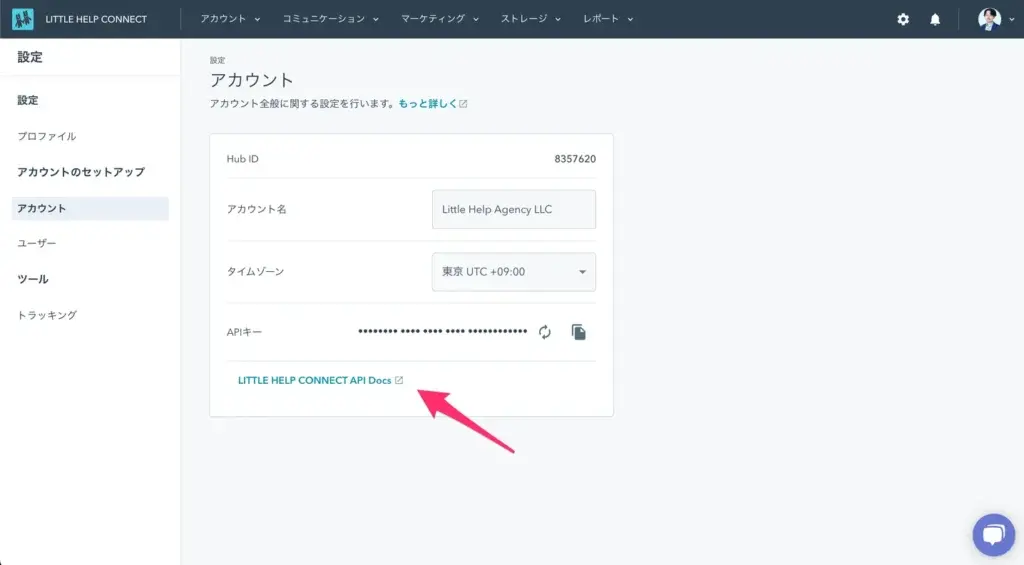Click the もっと詳しく link
This screenshot has width=1024, height=565.
pos(427,103)
